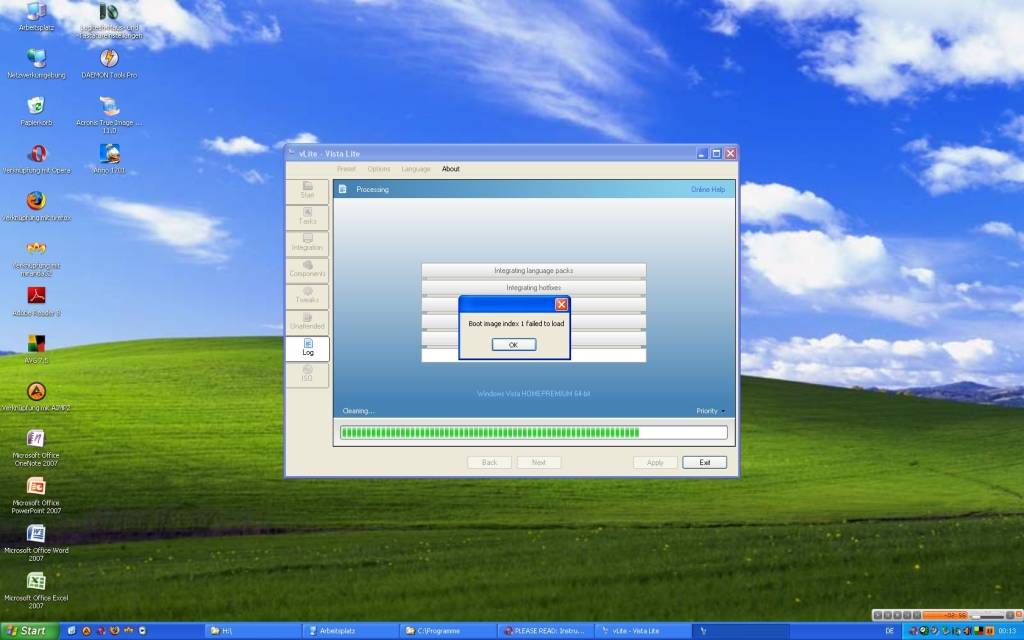This screenshot has width=1024, height=640.
Task: Maximize the vLite window
Action: tap(716, 153)
